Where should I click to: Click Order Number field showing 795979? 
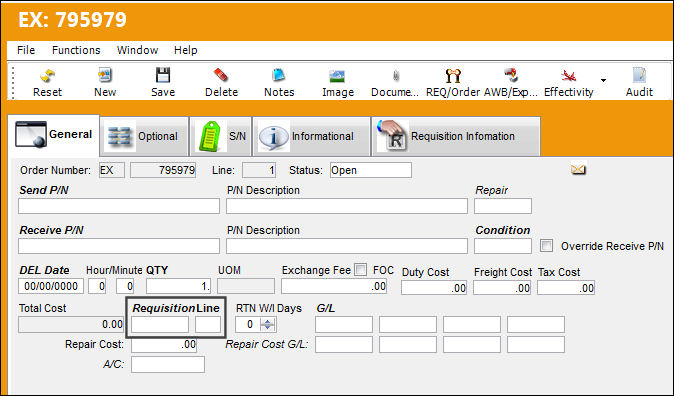pyautogui.click(x=163, y=170)
